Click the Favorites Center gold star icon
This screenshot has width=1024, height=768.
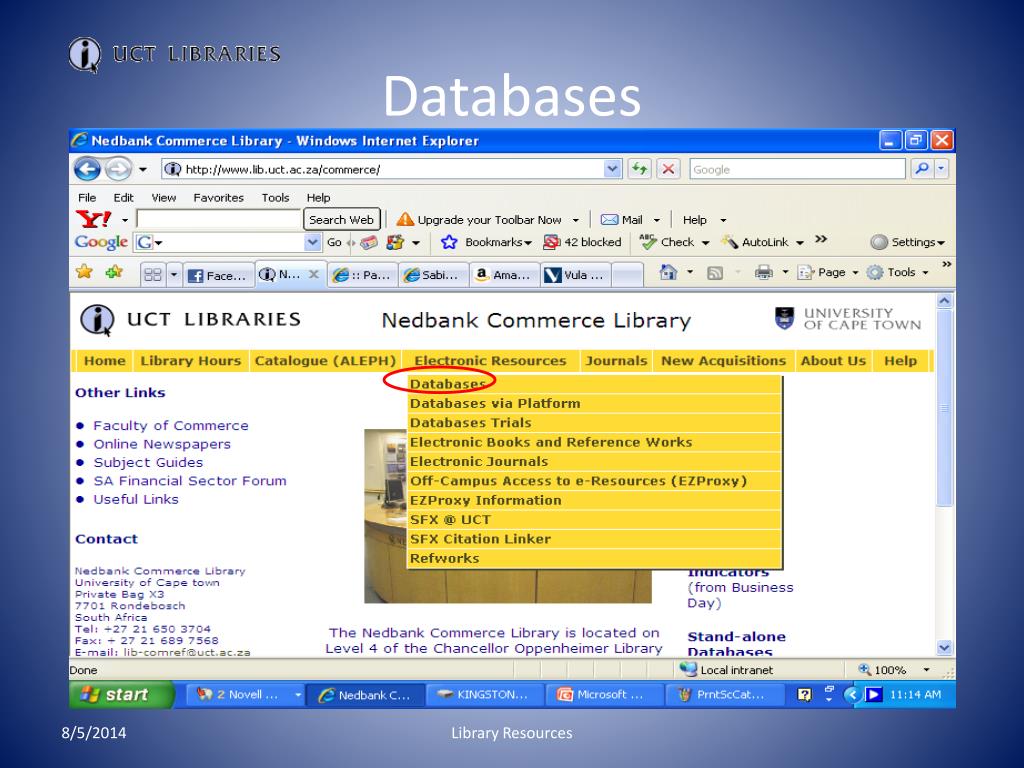[84, 271]
